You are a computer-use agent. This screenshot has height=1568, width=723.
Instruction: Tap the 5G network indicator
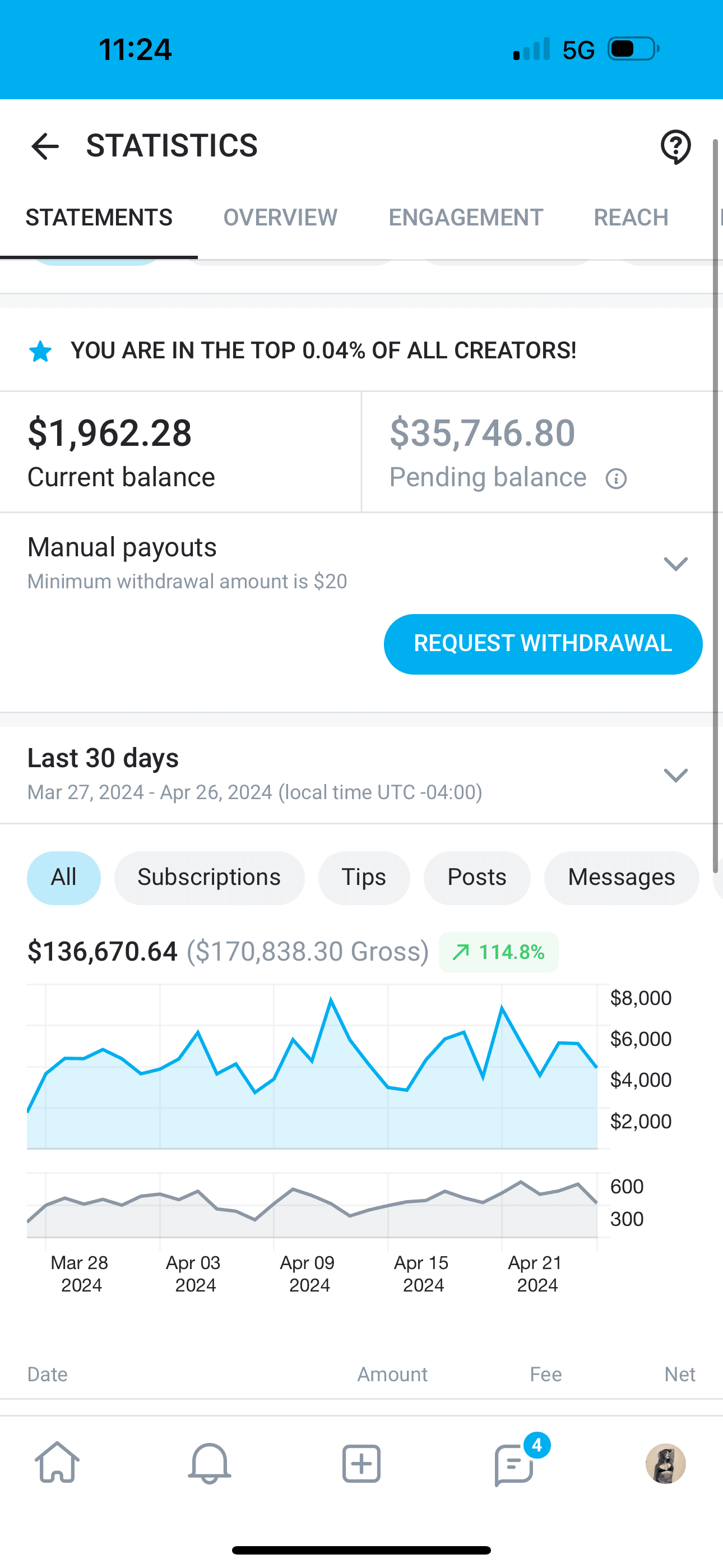click(x=578, y=50)
